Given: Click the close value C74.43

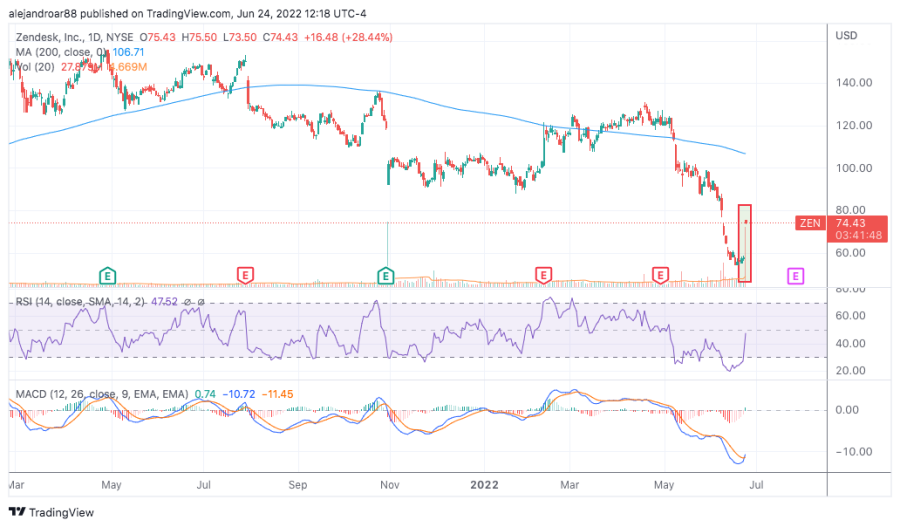Looking at the screenshot, I should [280, 37].
